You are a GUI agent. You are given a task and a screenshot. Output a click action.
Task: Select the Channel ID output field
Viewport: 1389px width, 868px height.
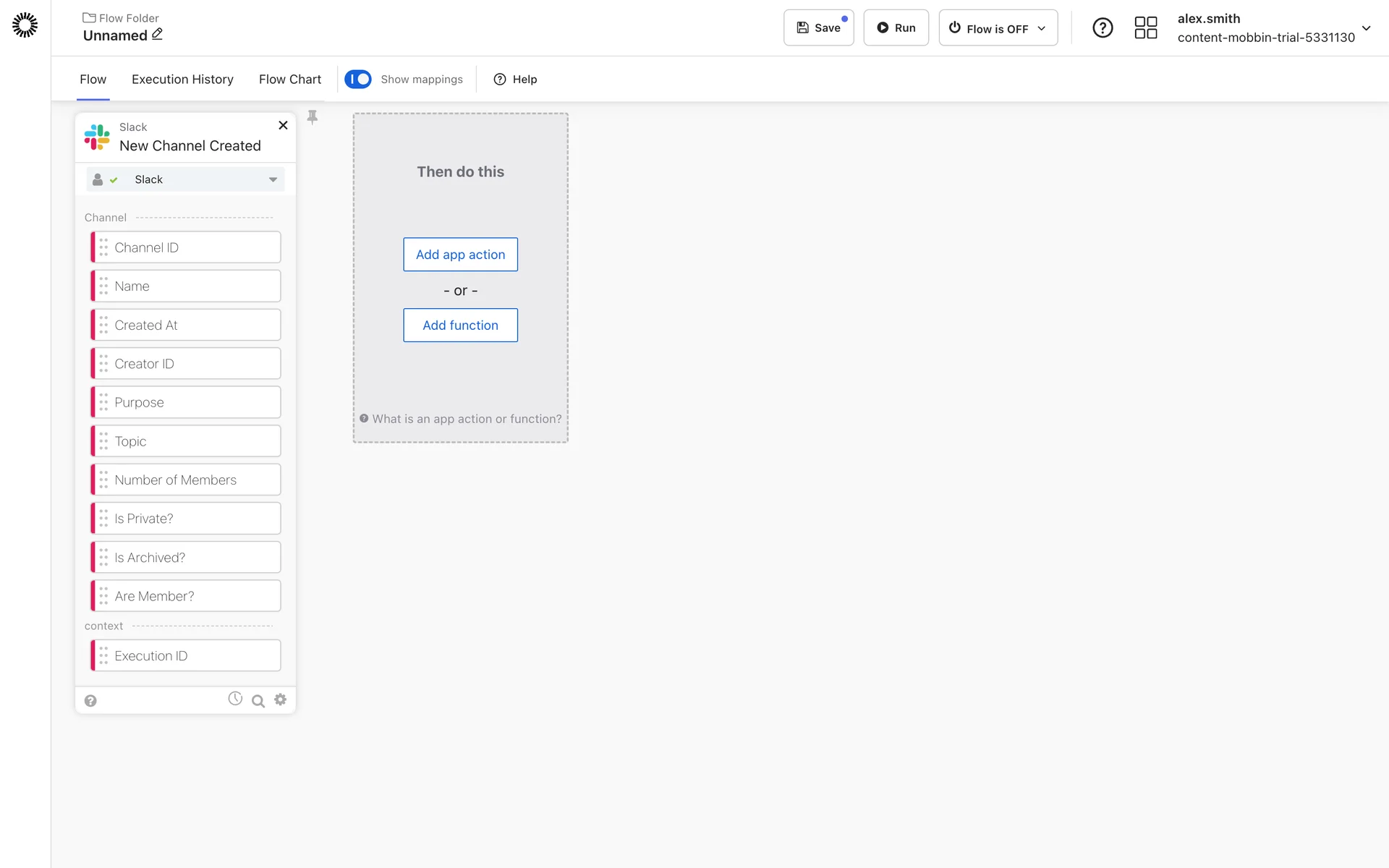[186, 247]
